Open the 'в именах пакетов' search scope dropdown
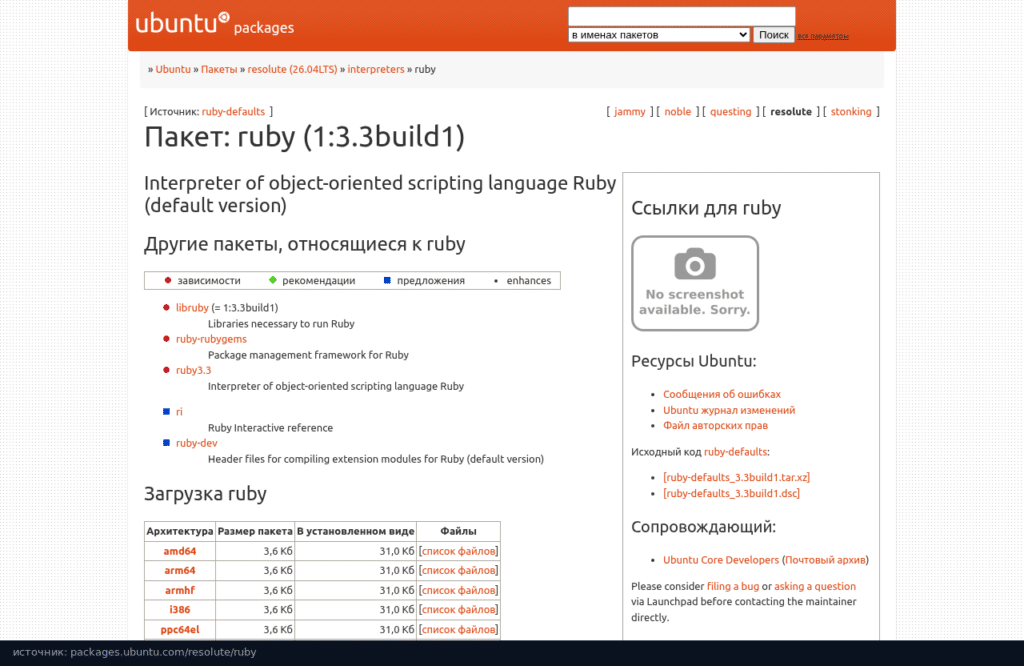 [659, 35]
